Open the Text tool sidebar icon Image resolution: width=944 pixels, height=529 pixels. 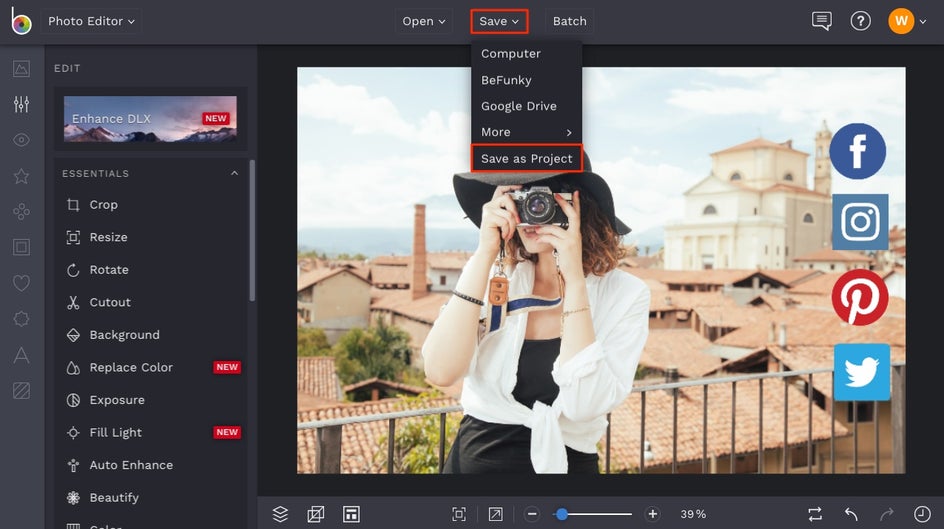[21, 354]
